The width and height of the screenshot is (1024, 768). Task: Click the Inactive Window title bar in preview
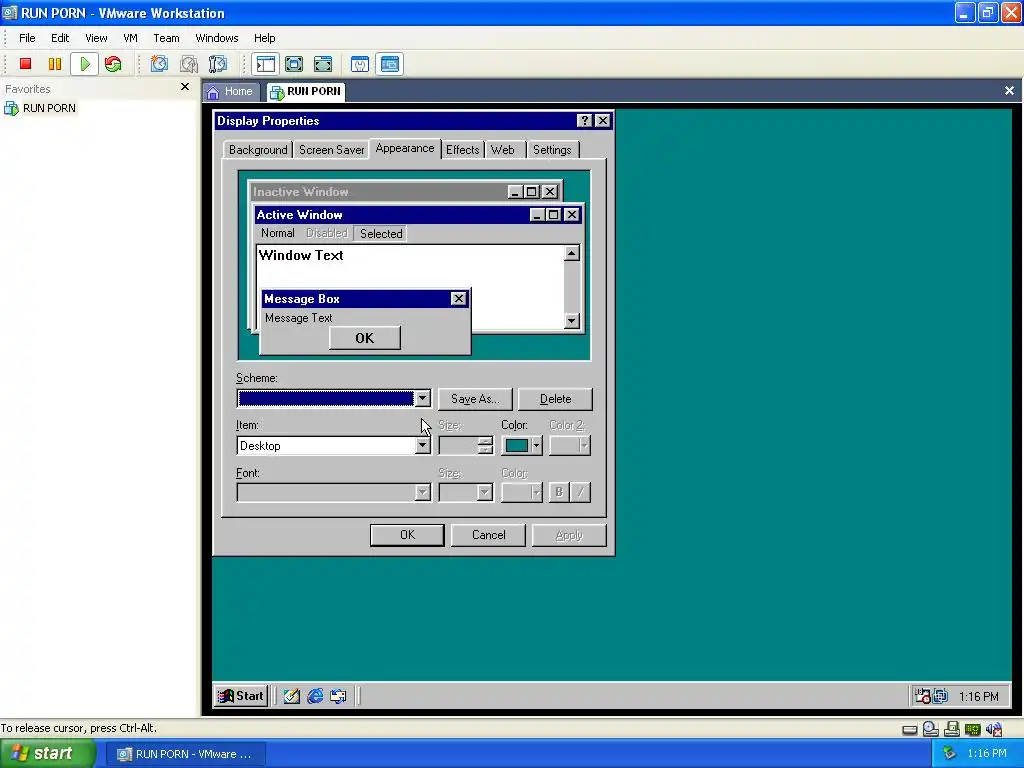point(379,192)
